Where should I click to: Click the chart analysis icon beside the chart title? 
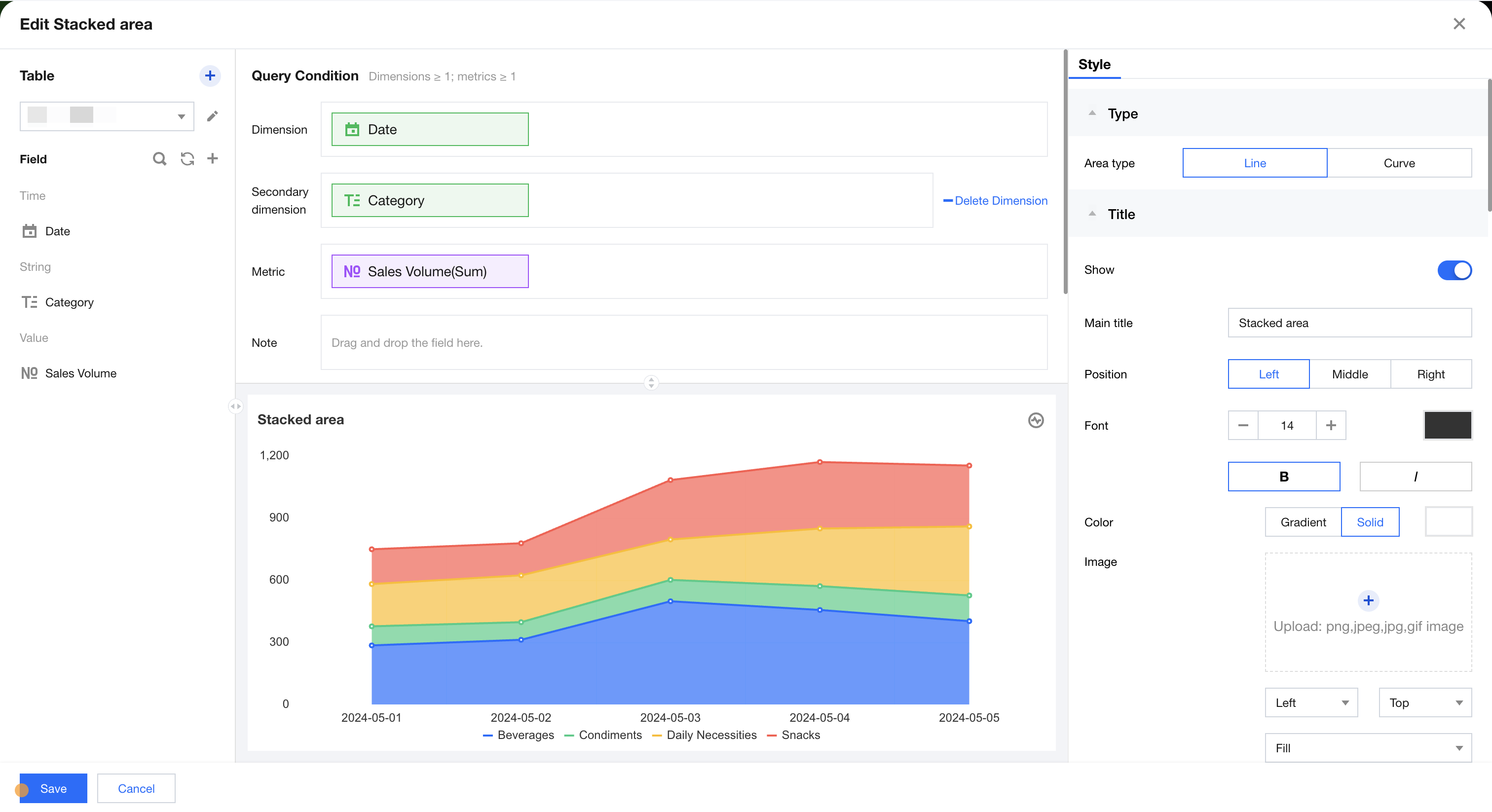(x=1036, y=420)
